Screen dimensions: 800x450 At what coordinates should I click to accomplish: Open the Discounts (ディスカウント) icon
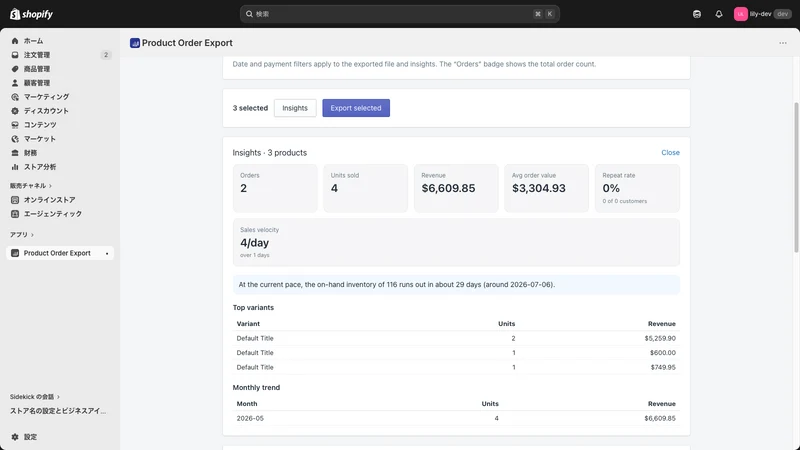(x=15, y=111)
